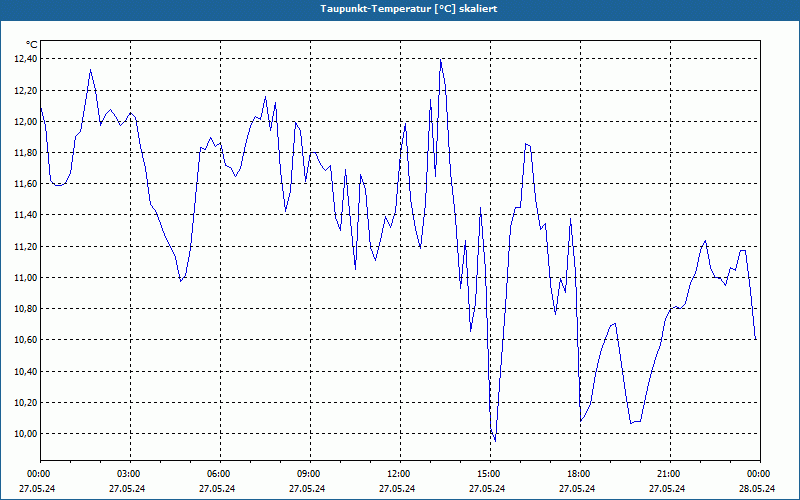The width and height of the screenshot is (800, 500).
Task: Select the 12,20 y-axis label
Action: coord(26,90)
